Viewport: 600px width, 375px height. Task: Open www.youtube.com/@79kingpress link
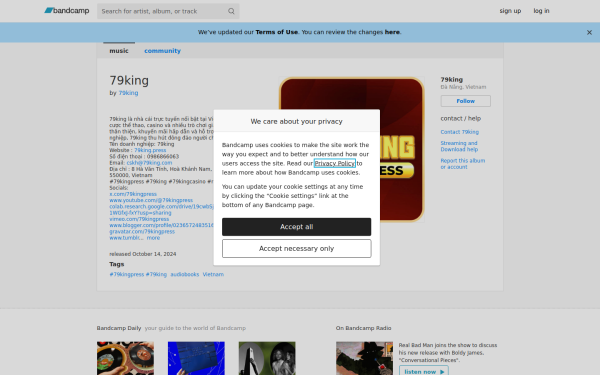[x=151, y=200]
